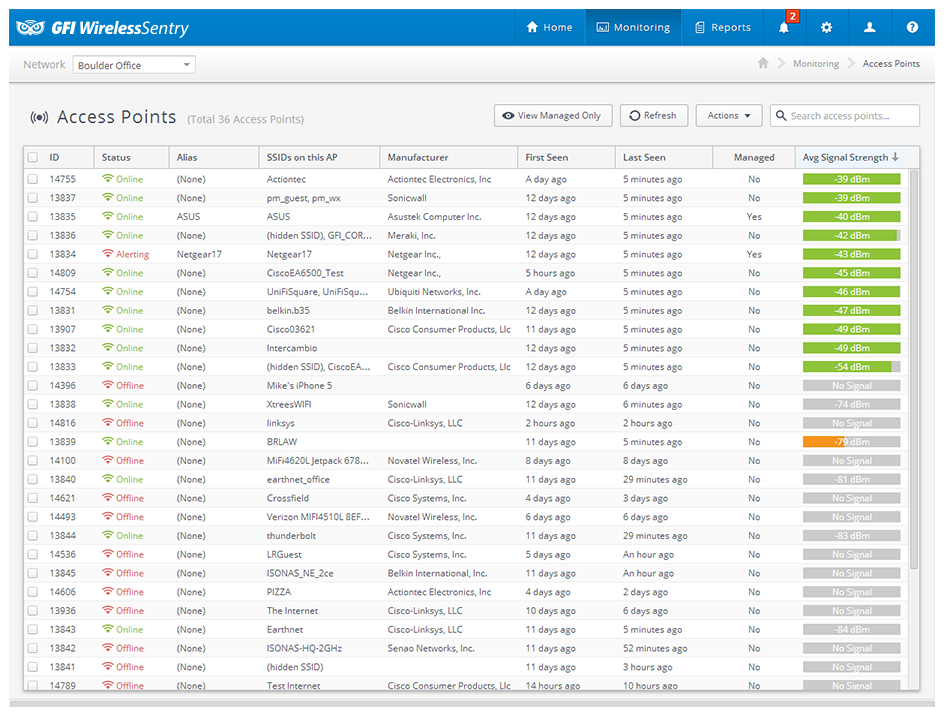
Task: Check the box for AP 13837
Action: coord(33,198)
